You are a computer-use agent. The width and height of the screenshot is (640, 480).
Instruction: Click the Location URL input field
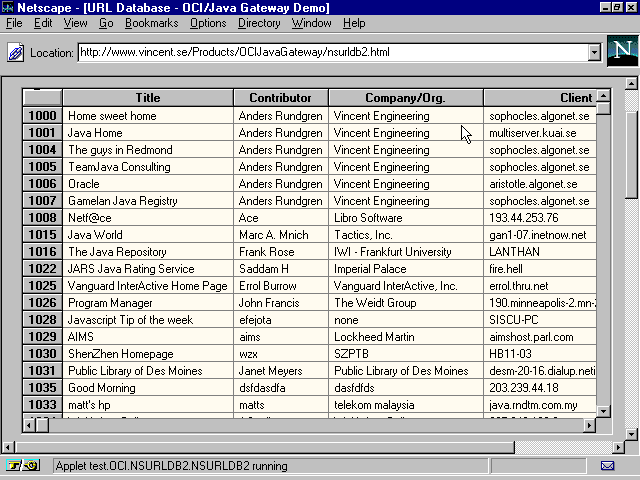(x=333, y=52)
